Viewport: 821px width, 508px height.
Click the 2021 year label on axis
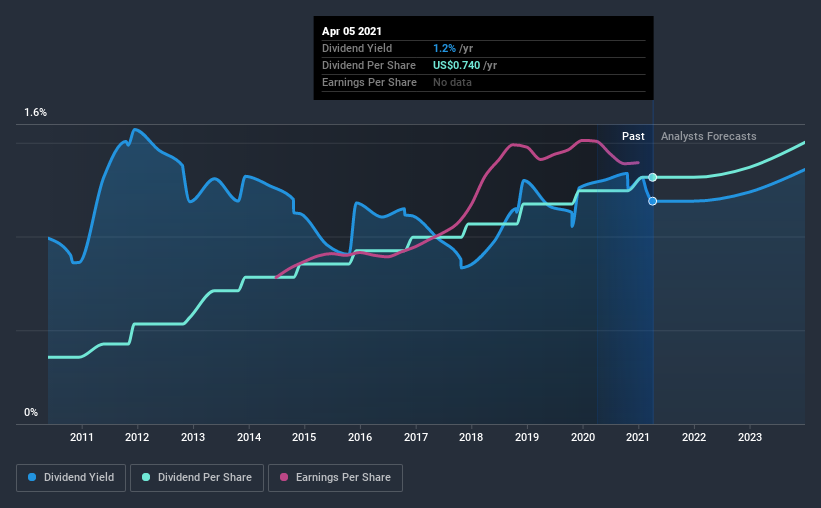(x=638, y=437)
